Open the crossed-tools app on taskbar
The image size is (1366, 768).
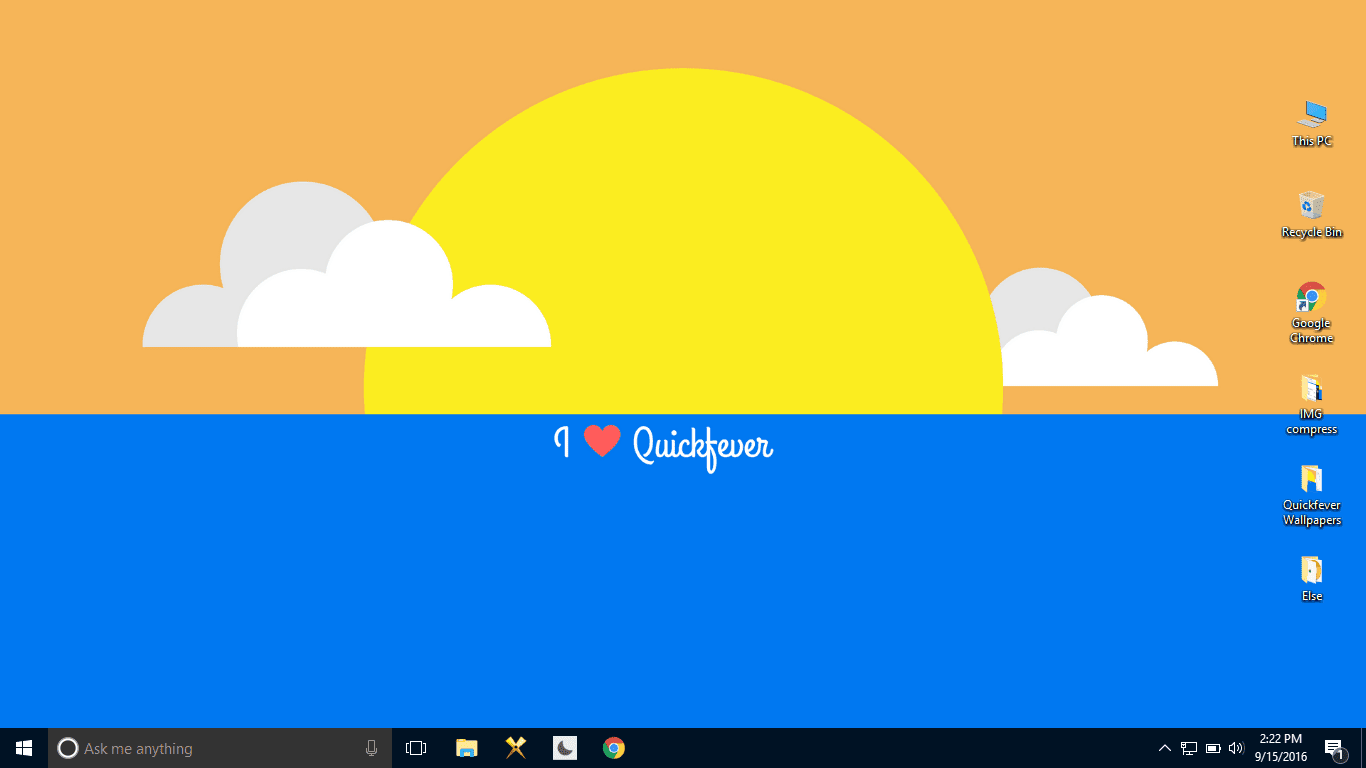tap(516, 748)
